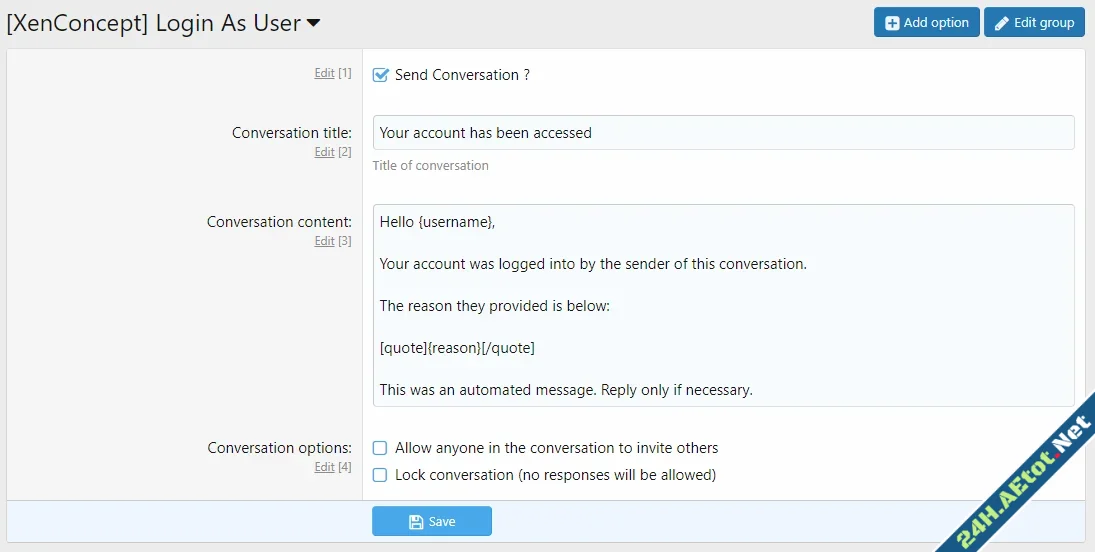
Task: Click the Lock conversation label text
Action: pos(555,475)
